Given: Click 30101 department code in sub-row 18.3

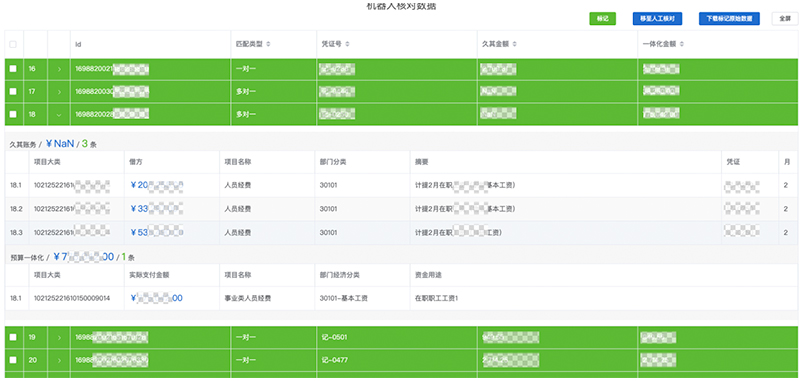Looking at the screenshot, I should coord(328,233).
